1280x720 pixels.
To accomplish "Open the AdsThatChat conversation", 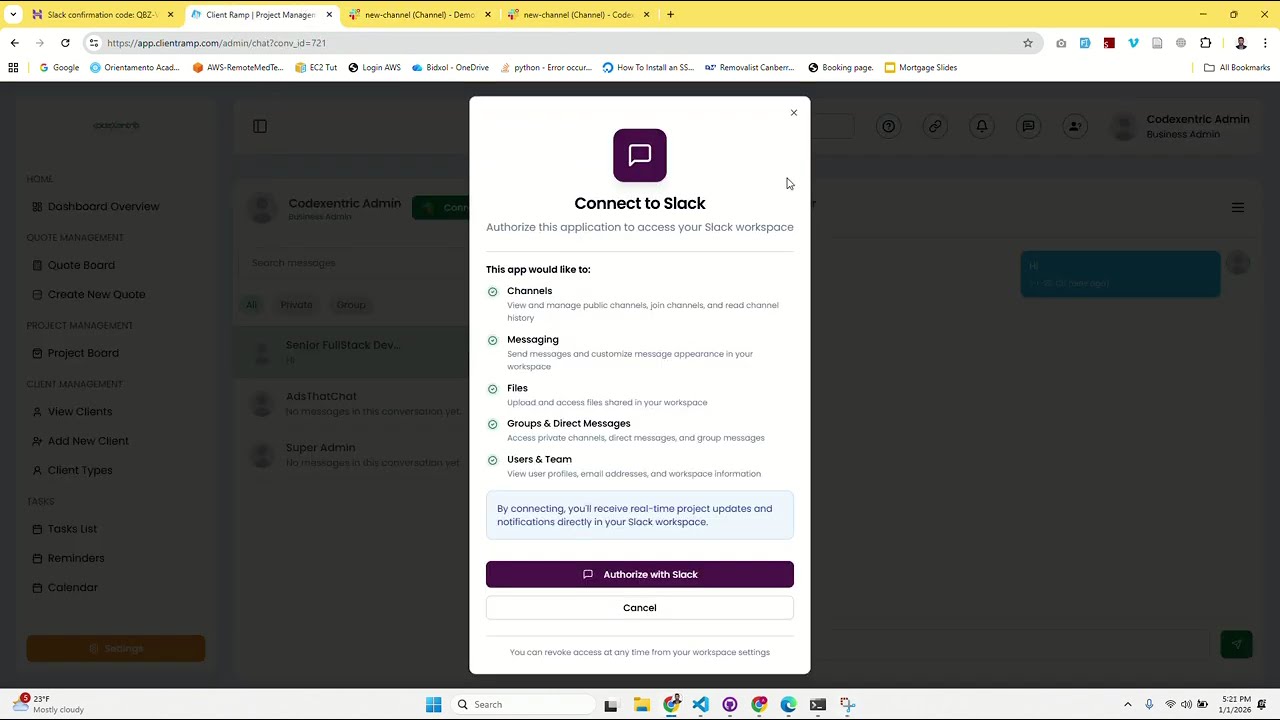I will pos(352,403).
